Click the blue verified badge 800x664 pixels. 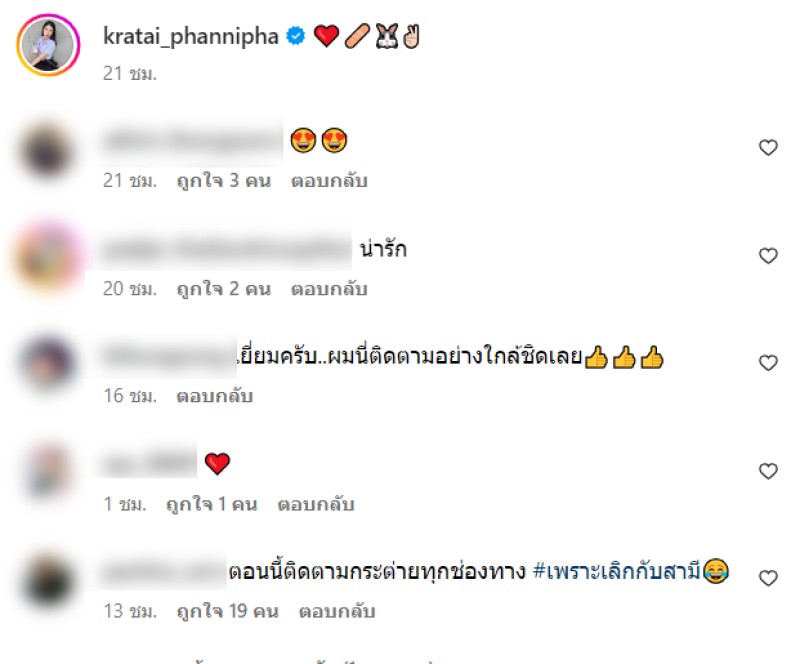[295, 36]
